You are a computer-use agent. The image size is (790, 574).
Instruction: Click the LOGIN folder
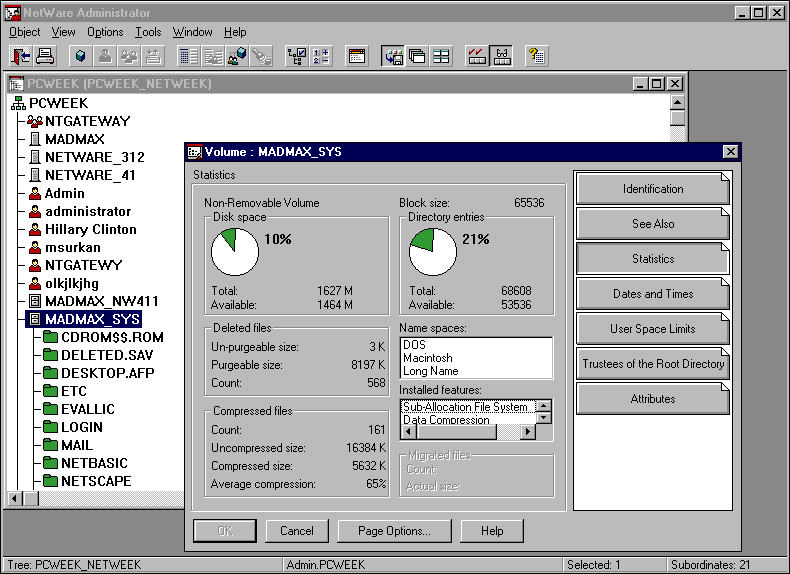(x=73, y=427)
